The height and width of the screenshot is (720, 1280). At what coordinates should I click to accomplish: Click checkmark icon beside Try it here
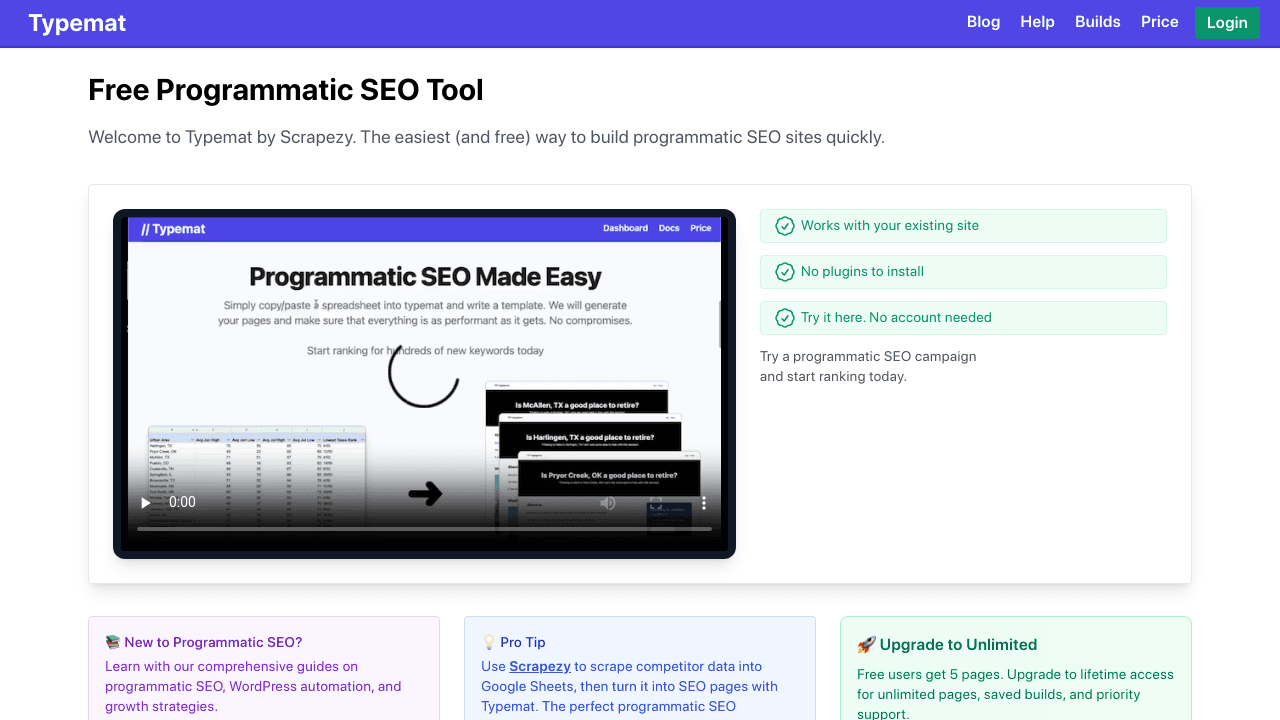tap(785, 318)
